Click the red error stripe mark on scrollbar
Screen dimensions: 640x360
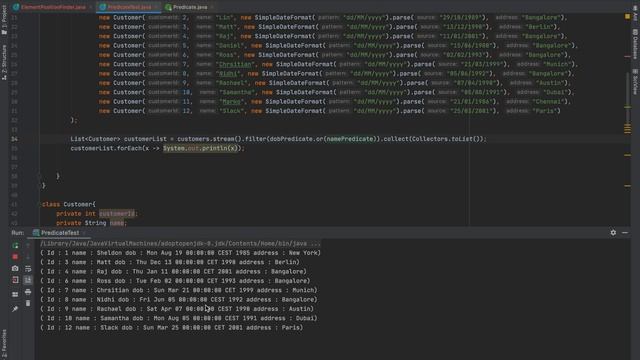pos(628,56)
